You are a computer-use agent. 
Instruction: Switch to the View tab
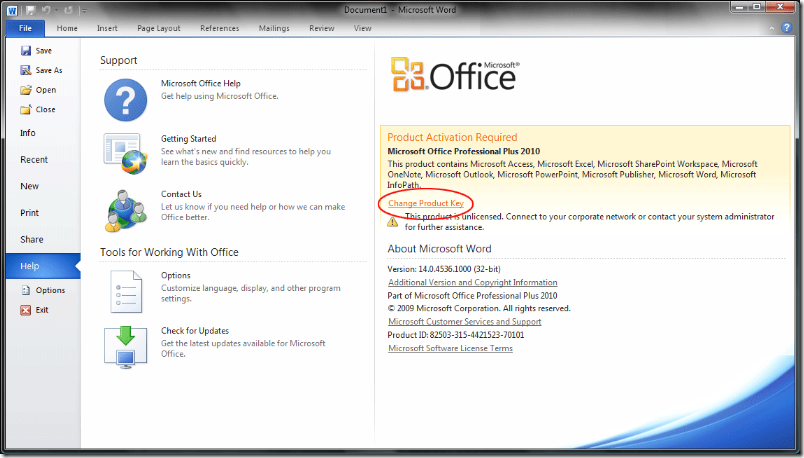click(363, 28)
